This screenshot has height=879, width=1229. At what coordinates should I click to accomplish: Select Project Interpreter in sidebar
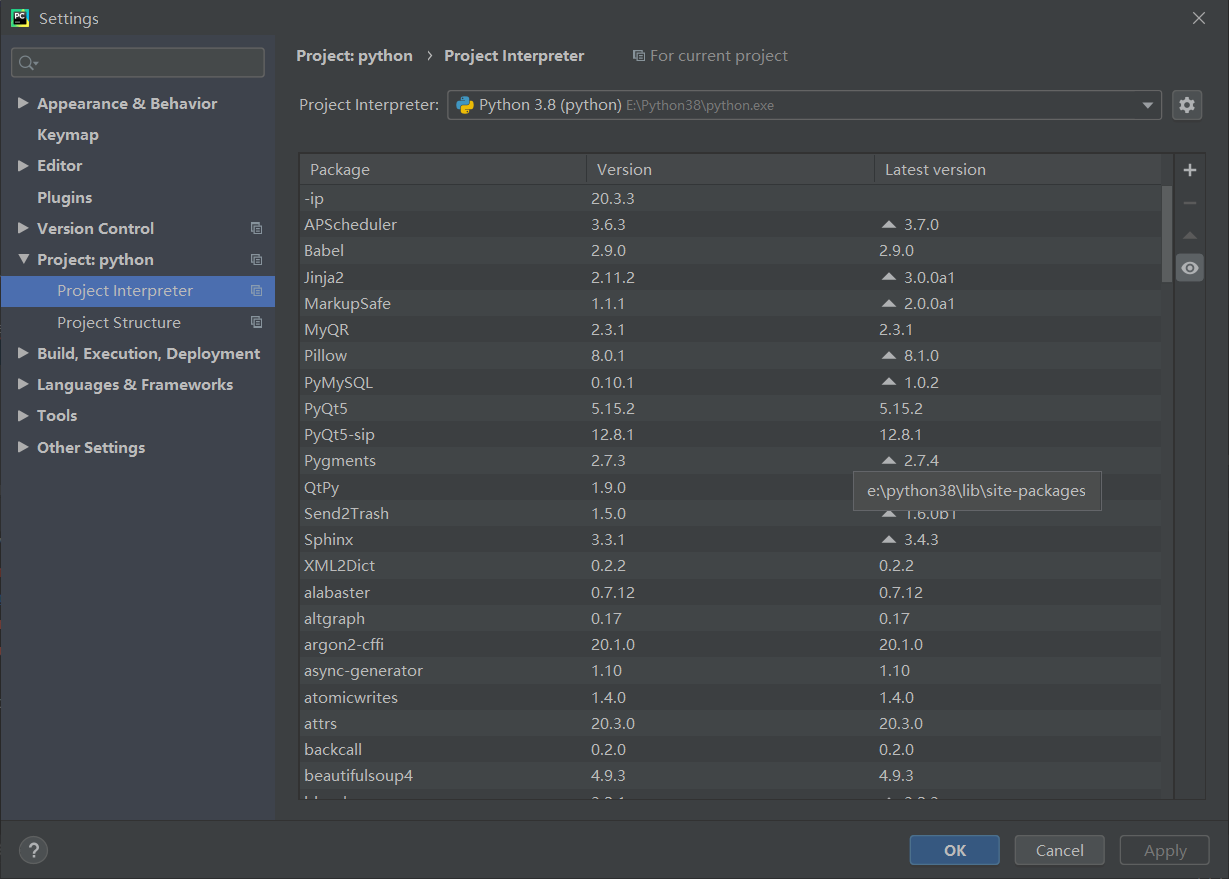pos(138,291)
